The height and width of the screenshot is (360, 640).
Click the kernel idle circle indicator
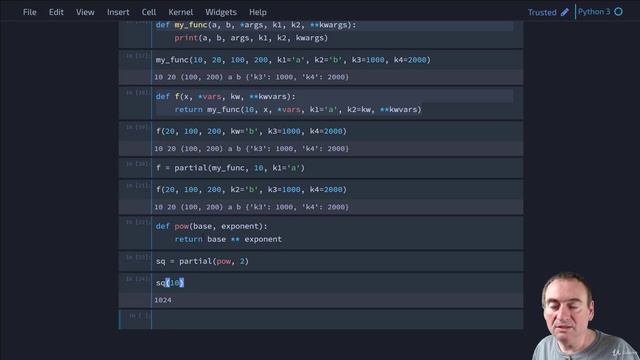click(x=618, y=11)
